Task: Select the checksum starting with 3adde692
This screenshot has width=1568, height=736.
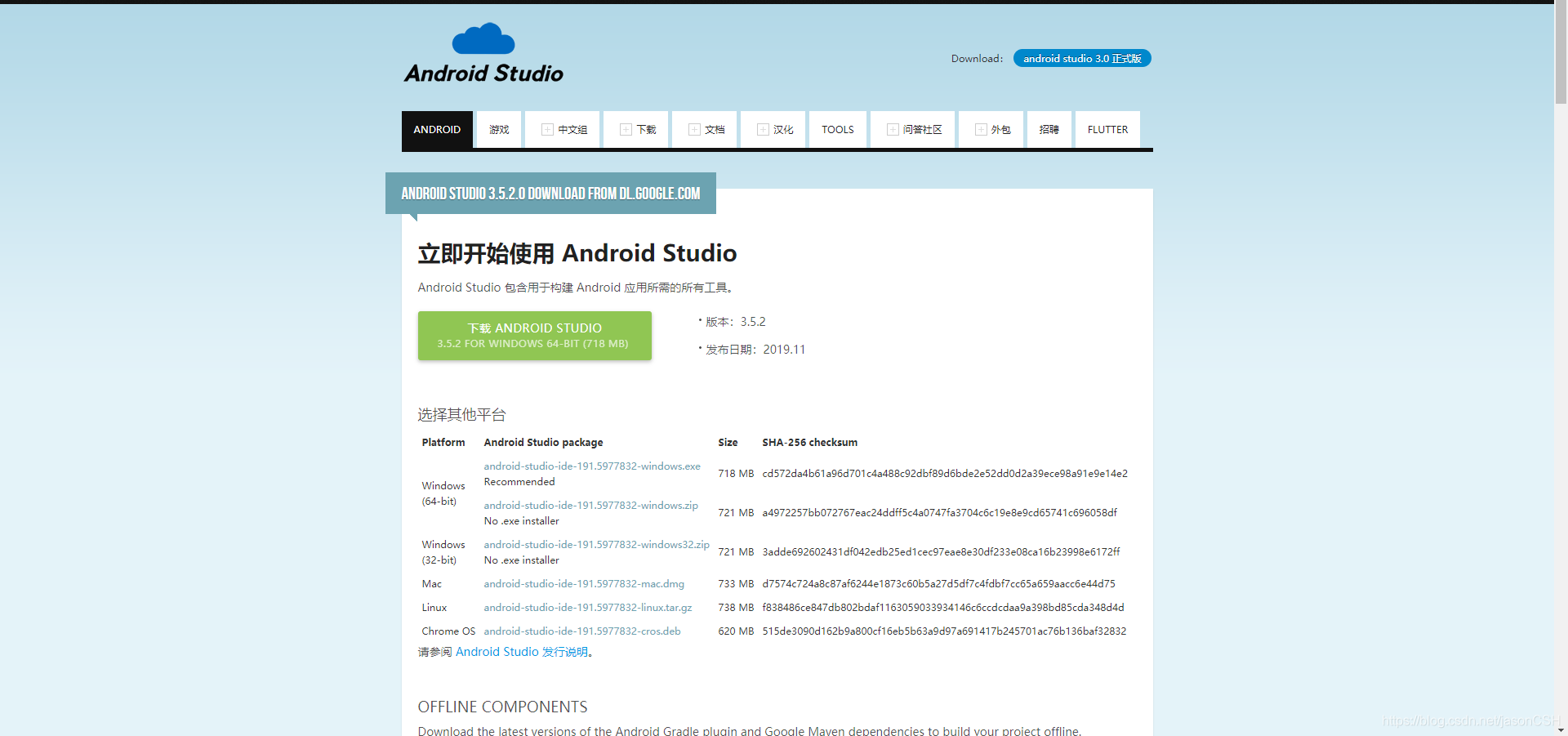Action: 941,552
